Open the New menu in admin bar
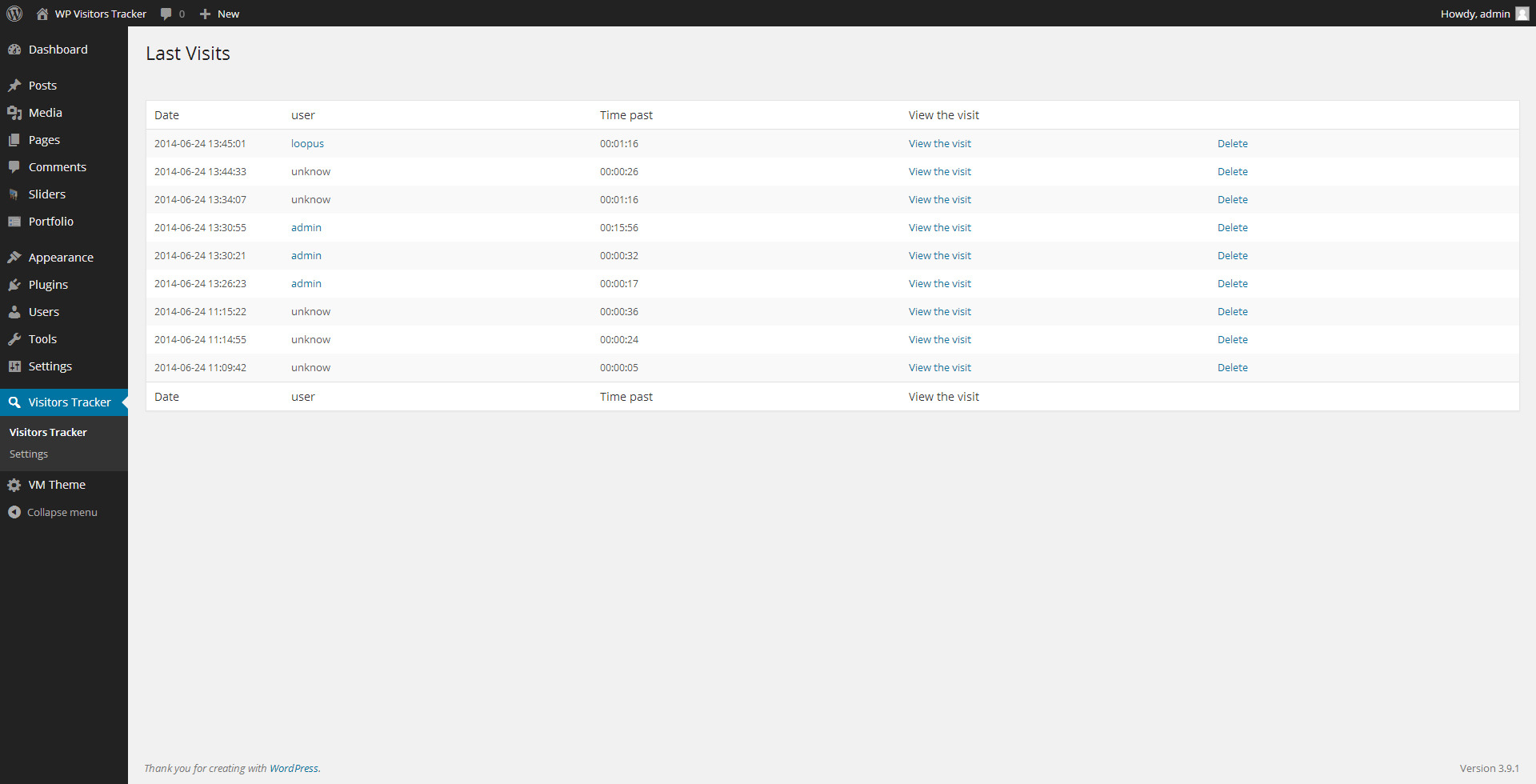This screenshot has width=1536, height=784. click(219, 13)
